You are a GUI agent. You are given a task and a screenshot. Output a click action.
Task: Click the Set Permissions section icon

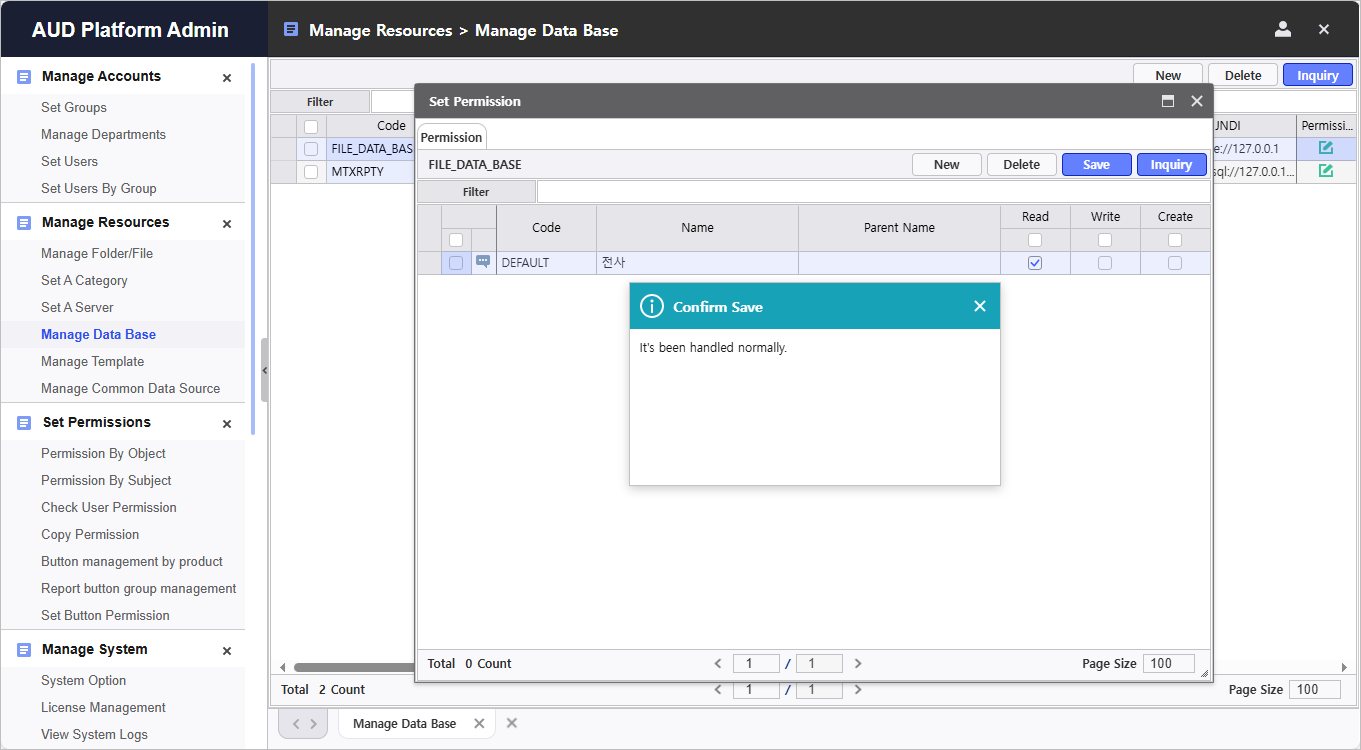[x=24, y=422]
